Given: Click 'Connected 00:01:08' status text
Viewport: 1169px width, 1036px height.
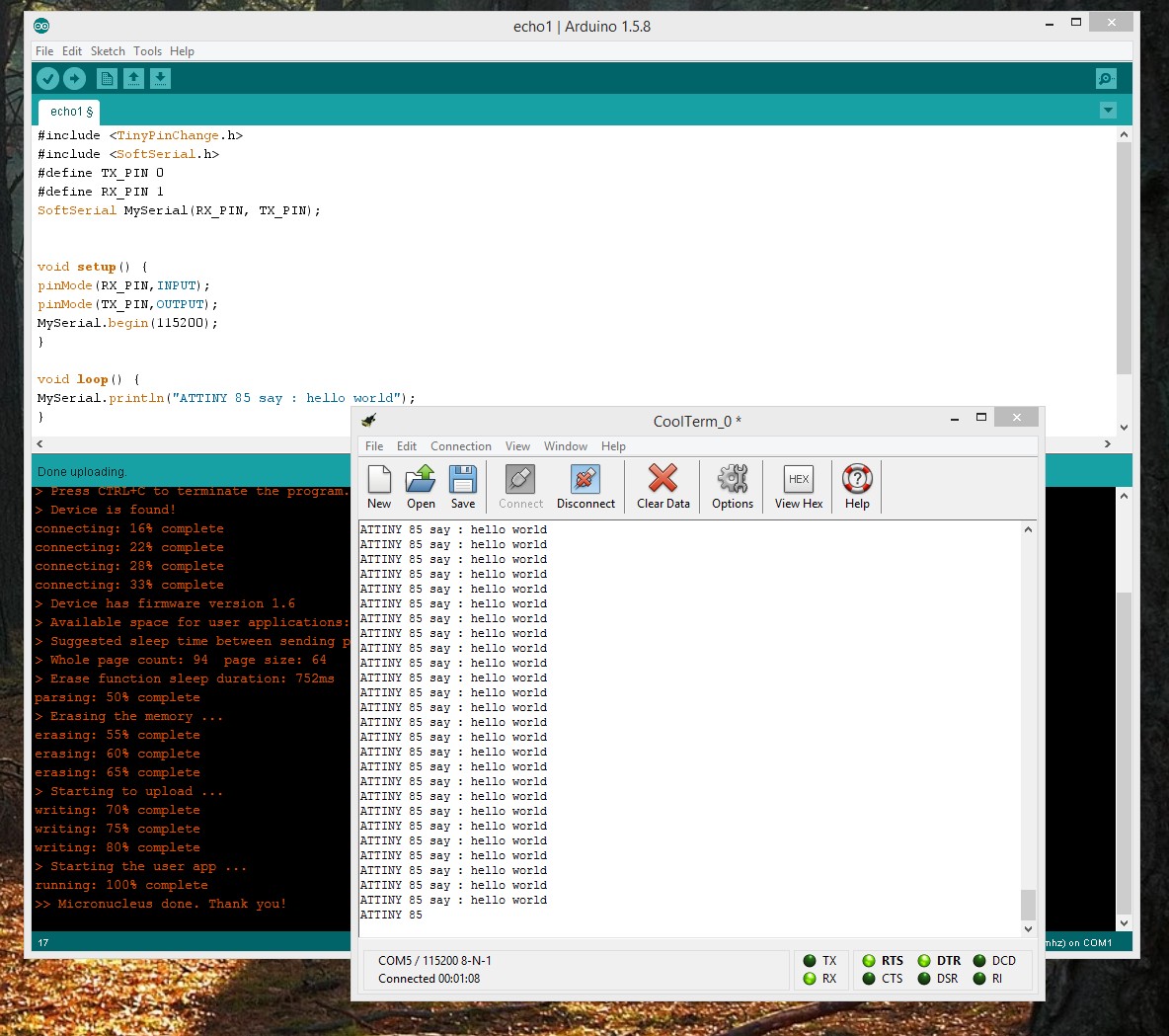Looking at the screenshot, I should 429,979.
